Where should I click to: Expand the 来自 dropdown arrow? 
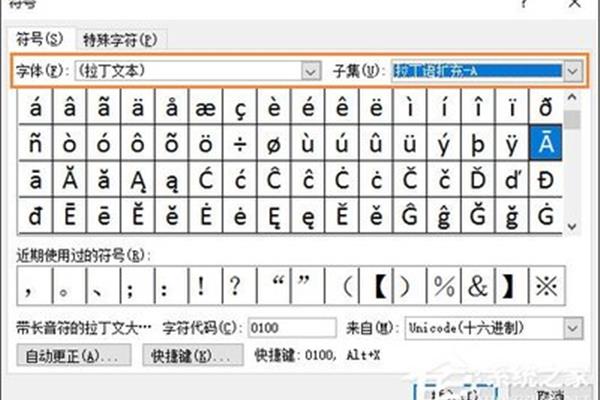coord(573,328)
